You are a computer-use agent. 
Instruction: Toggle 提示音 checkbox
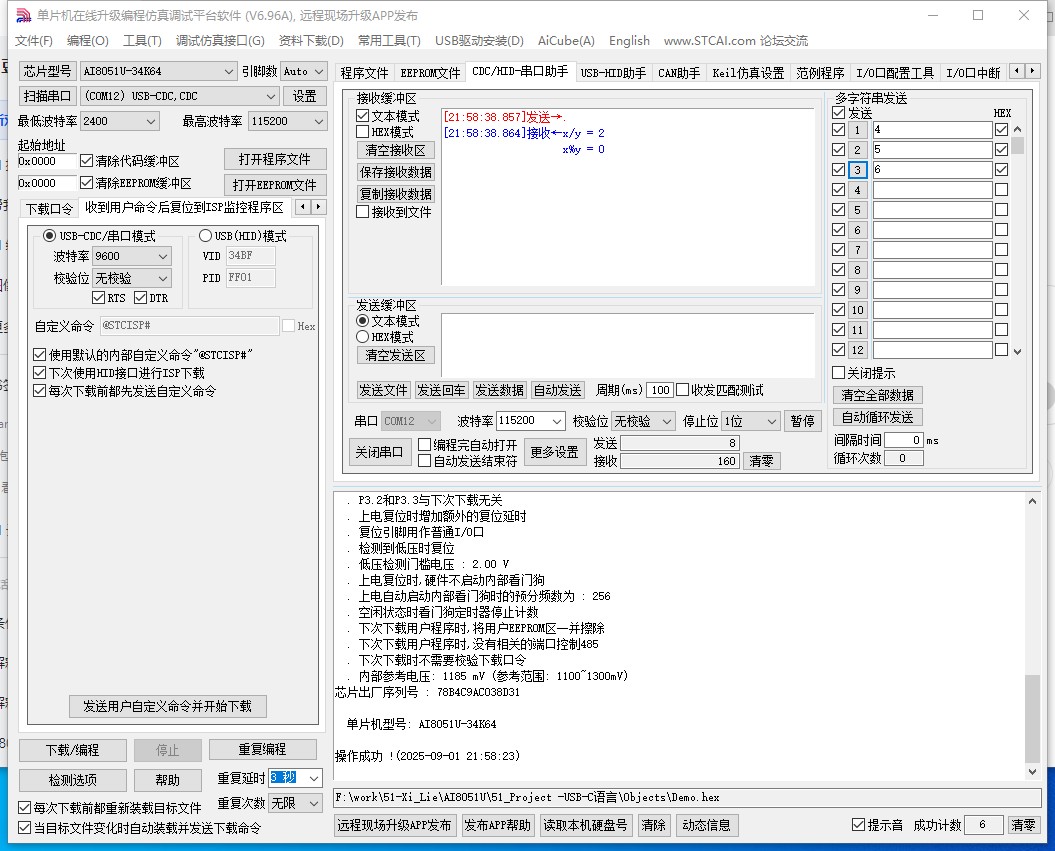858,824
